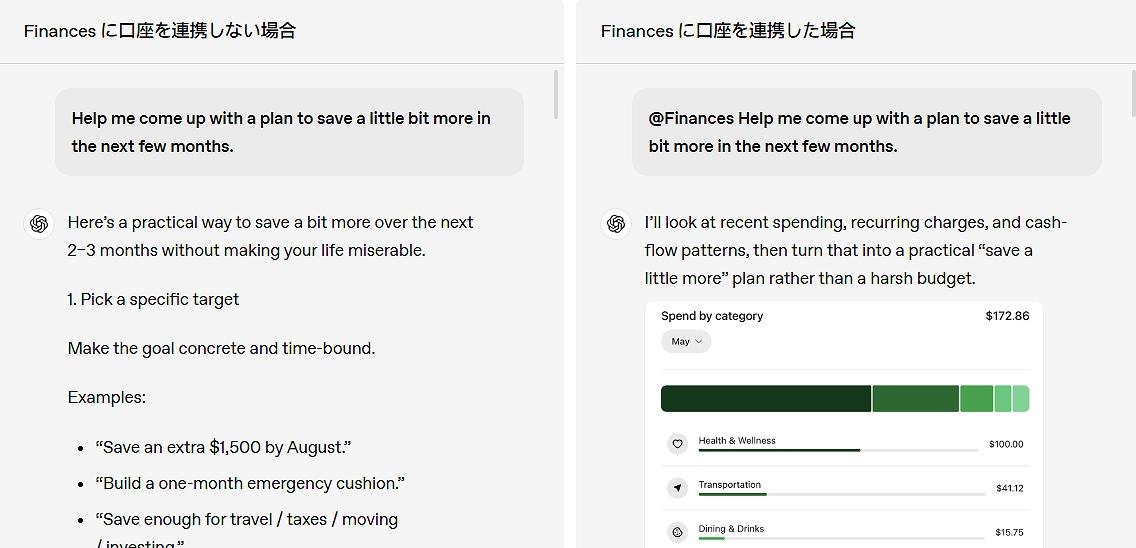Click the Transportation category label
The width and height of the screenshot is (1136, 548).
[730, 484]
